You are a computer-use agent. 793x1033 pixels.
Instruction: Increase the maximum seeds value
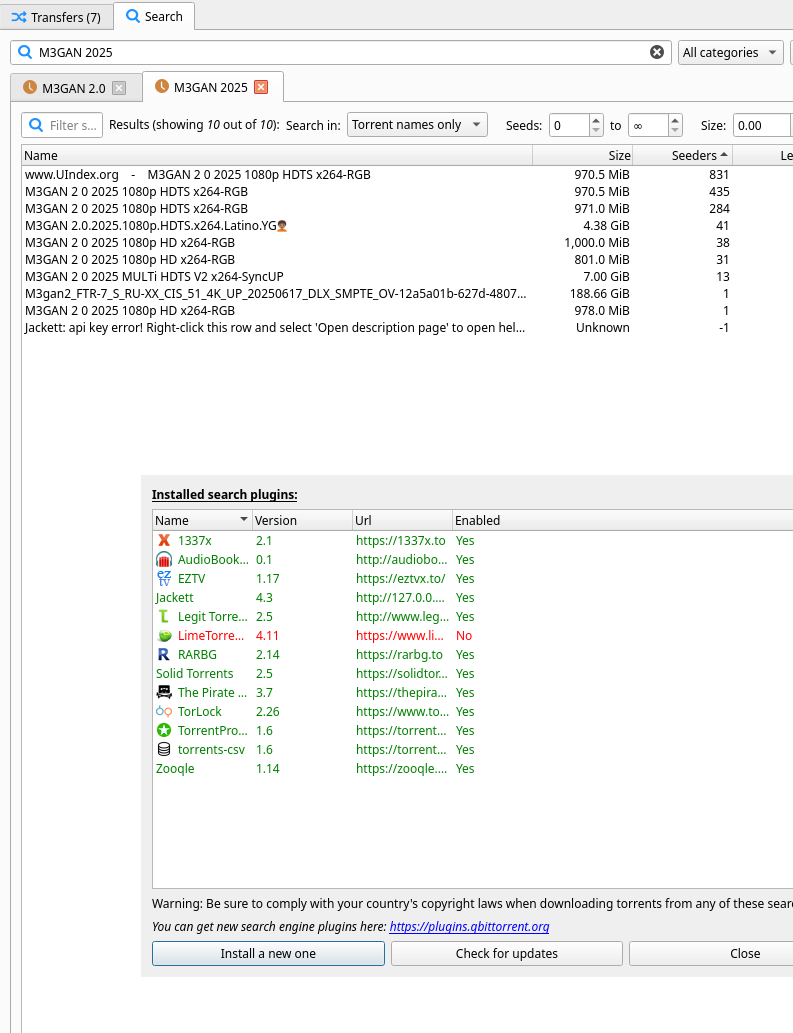point(675,120)
